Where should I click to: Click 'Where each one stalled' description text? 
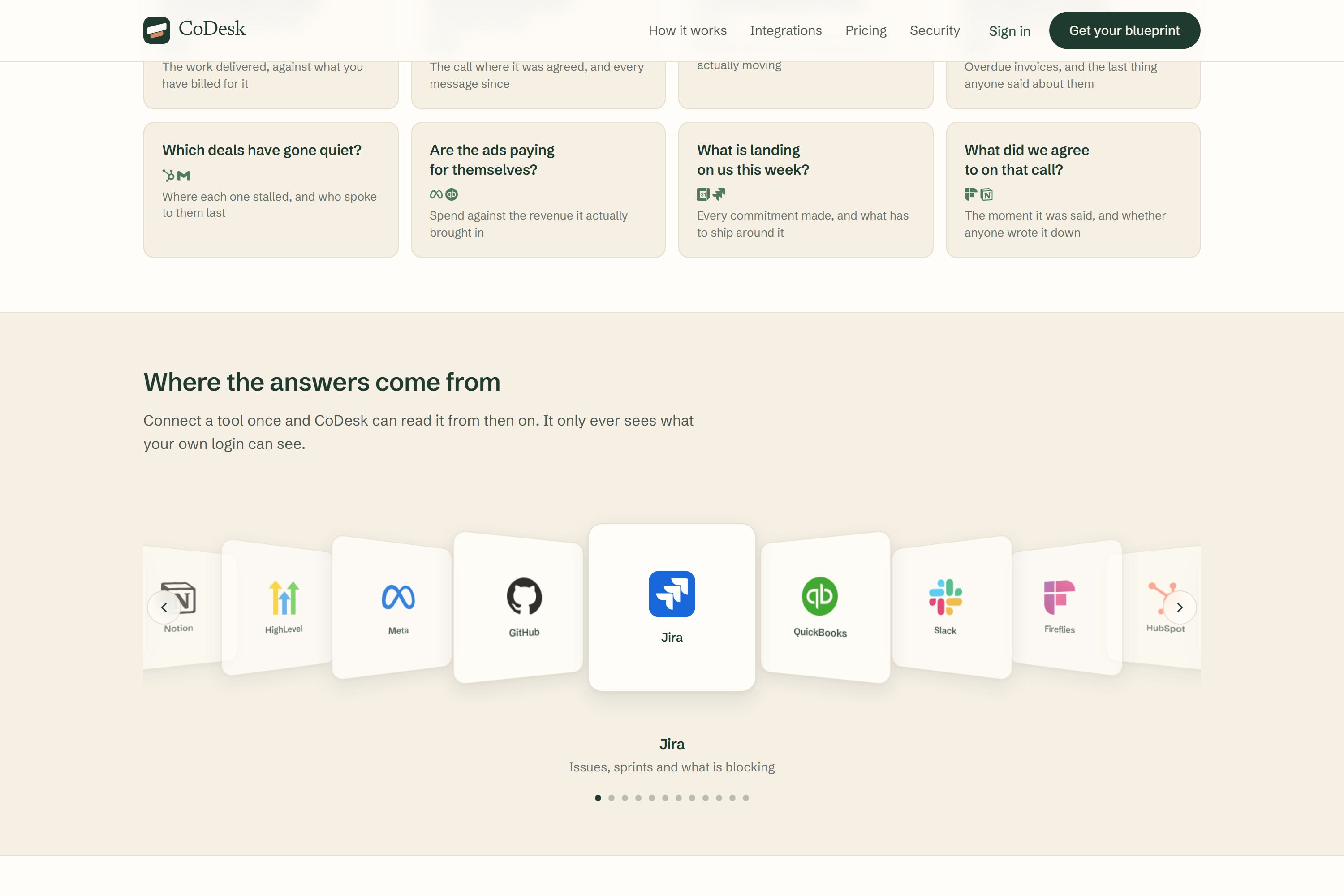point(269,205)
